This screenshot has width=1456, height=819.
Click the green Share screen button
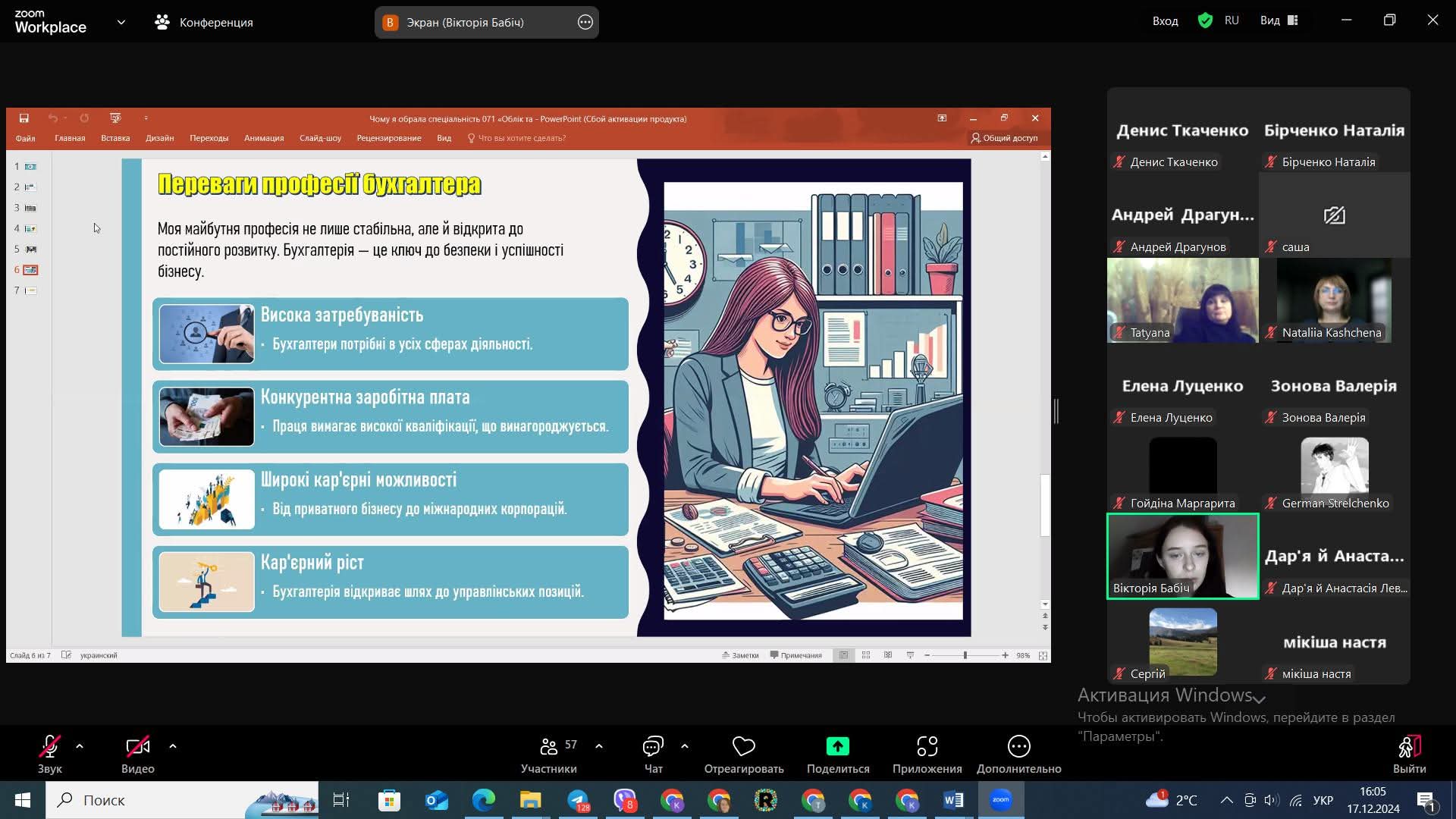(837, 747)
